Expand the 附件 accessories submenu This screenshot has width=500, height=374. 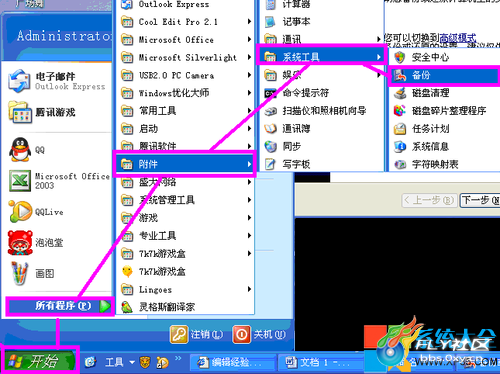[x=185, y=164]
